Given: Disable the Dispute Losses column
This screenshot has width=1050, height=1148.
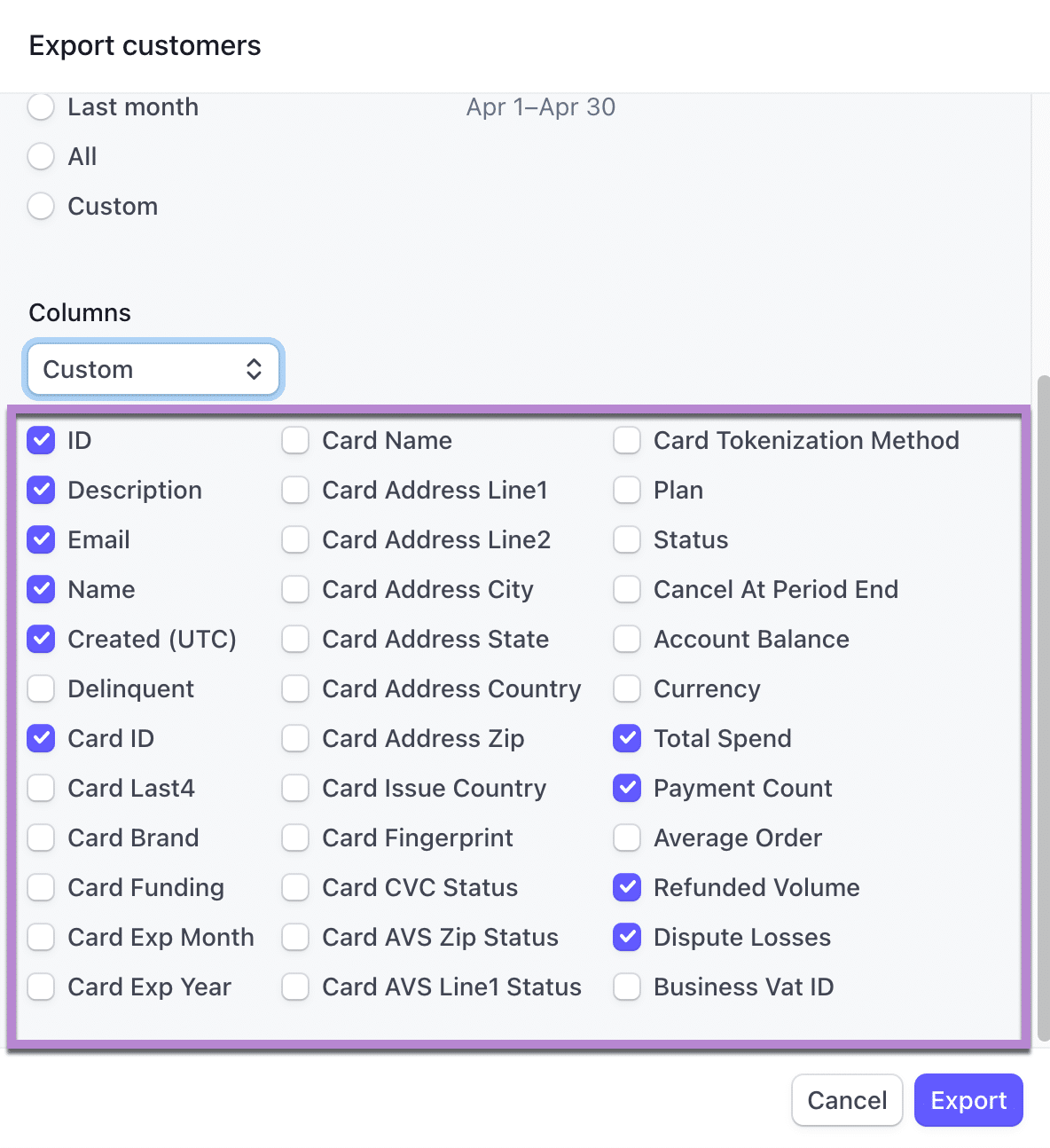Looking at the screenshot, I should pyautogui.click(x=627, y=938).
